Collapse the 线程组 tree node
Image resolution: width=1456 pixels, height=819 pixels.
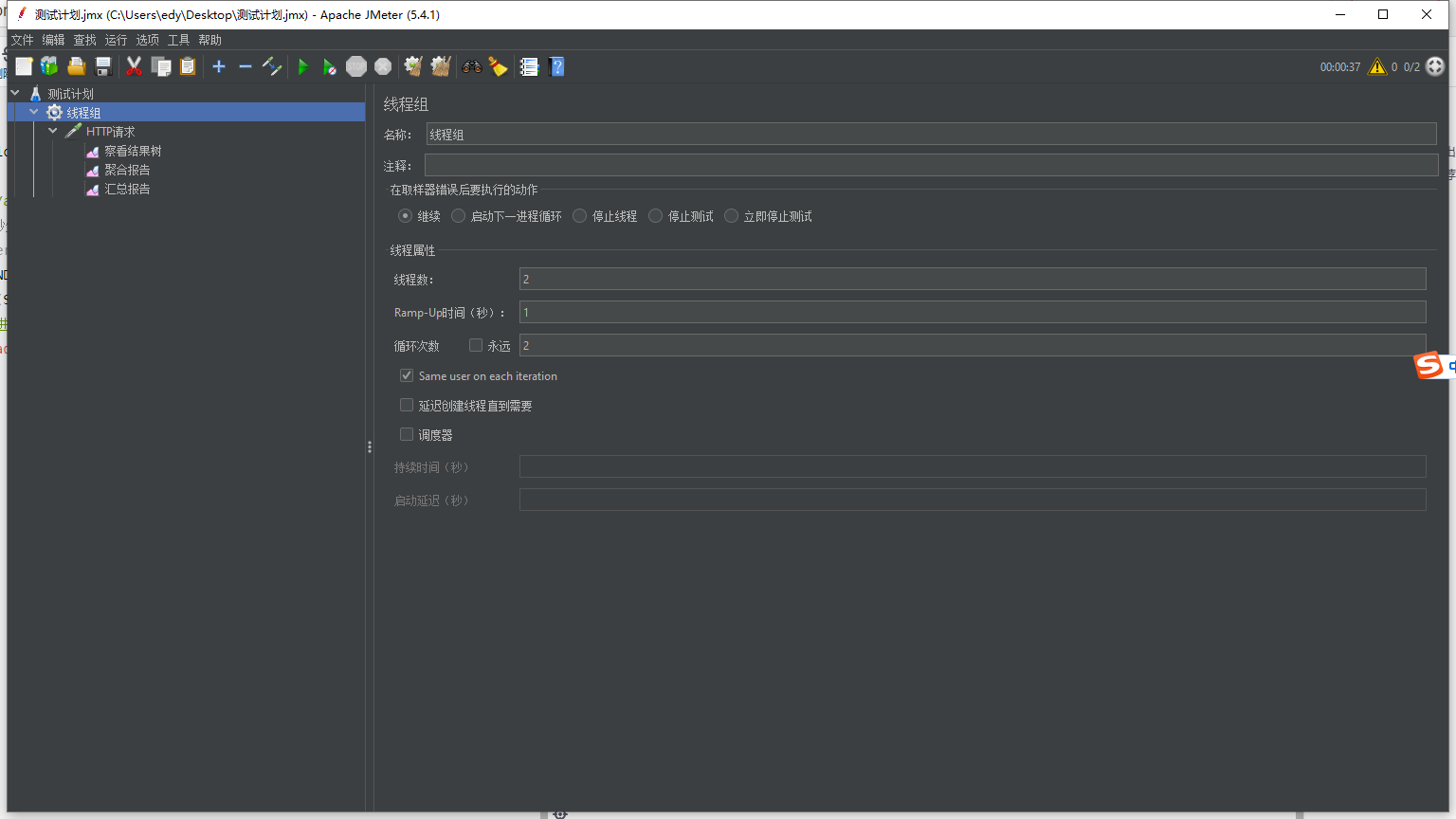point(34,112)
